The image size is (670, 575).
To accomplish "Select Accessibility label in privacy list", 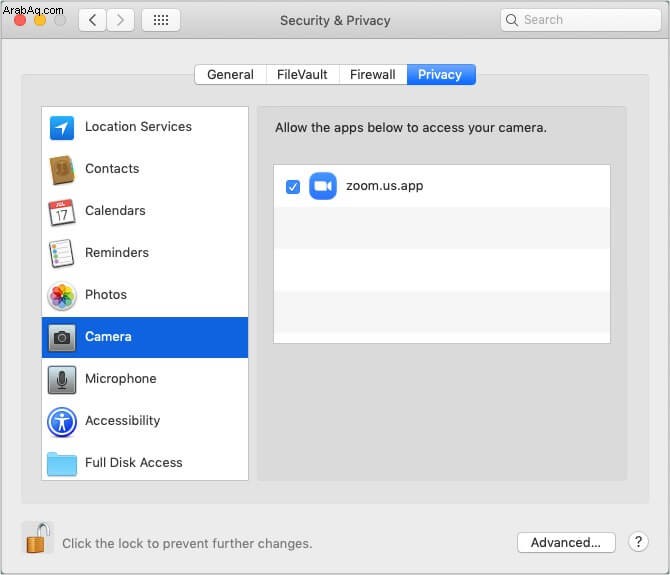I will (x=123, y=420).
